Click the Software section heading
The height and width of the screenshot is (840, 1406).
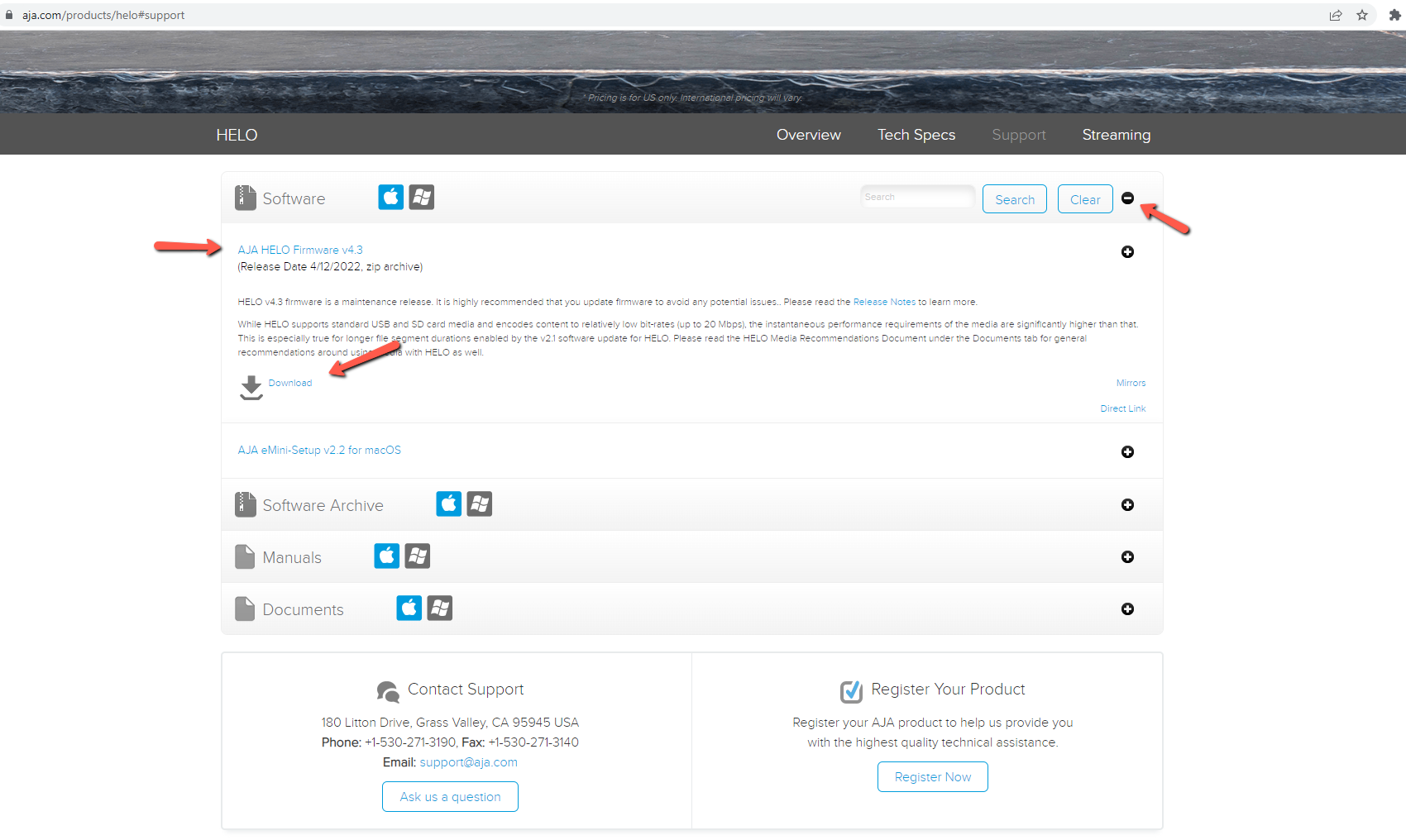294,198
